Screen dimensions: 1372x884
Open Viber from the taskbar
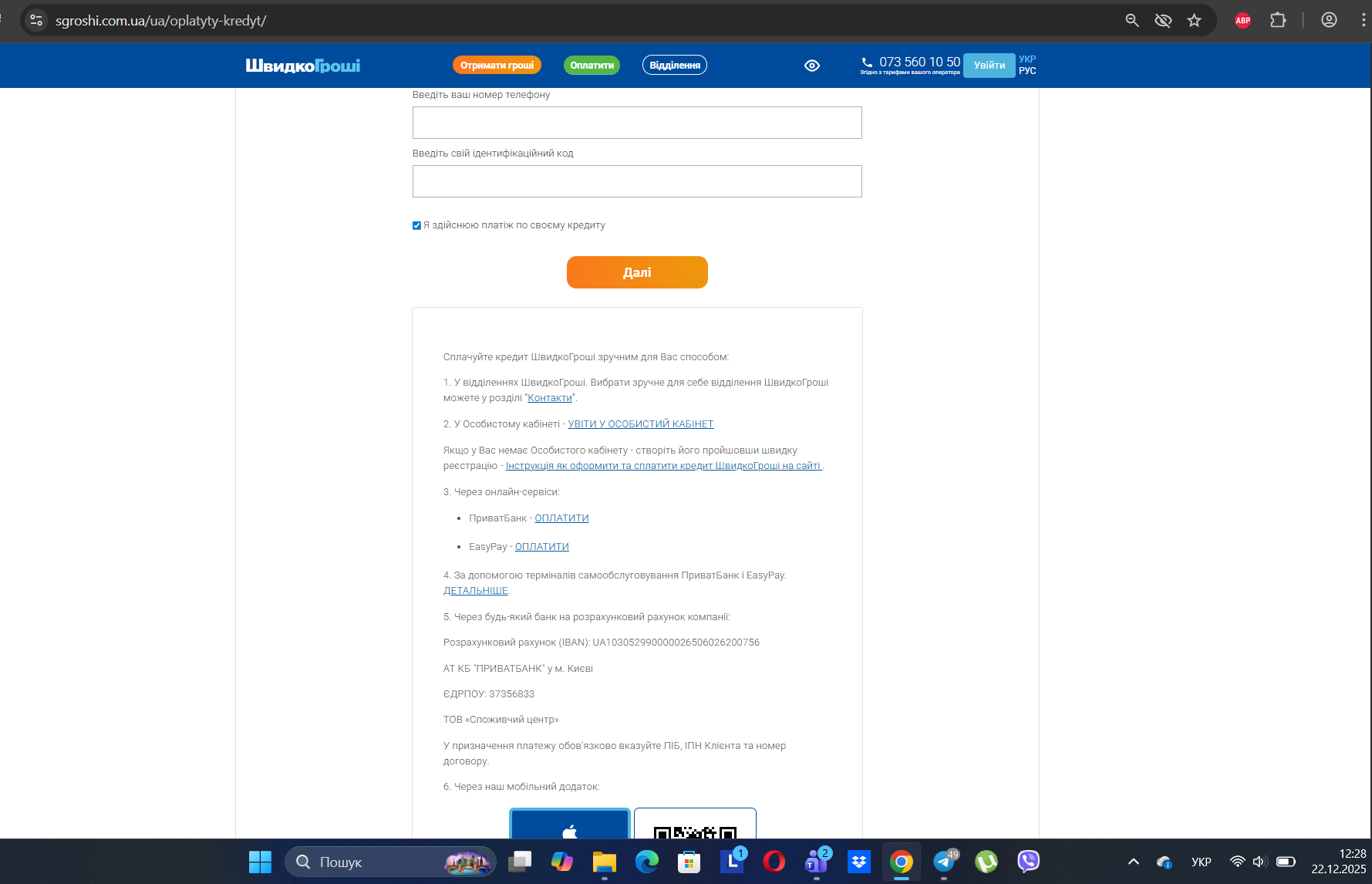click(x=1029, y=862)
